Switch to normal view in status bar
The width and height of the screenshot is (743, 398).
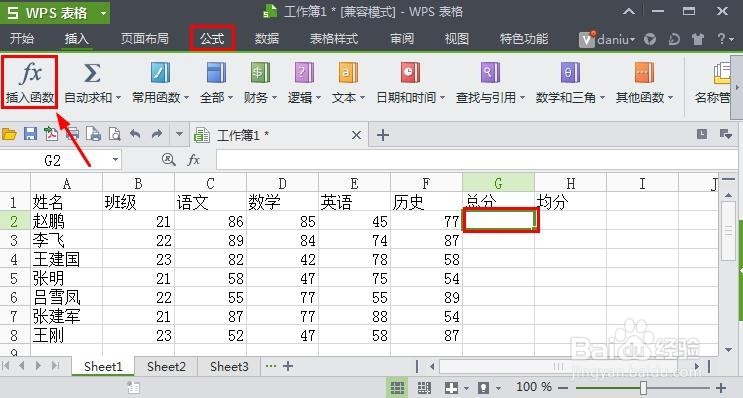click(397, 388)
